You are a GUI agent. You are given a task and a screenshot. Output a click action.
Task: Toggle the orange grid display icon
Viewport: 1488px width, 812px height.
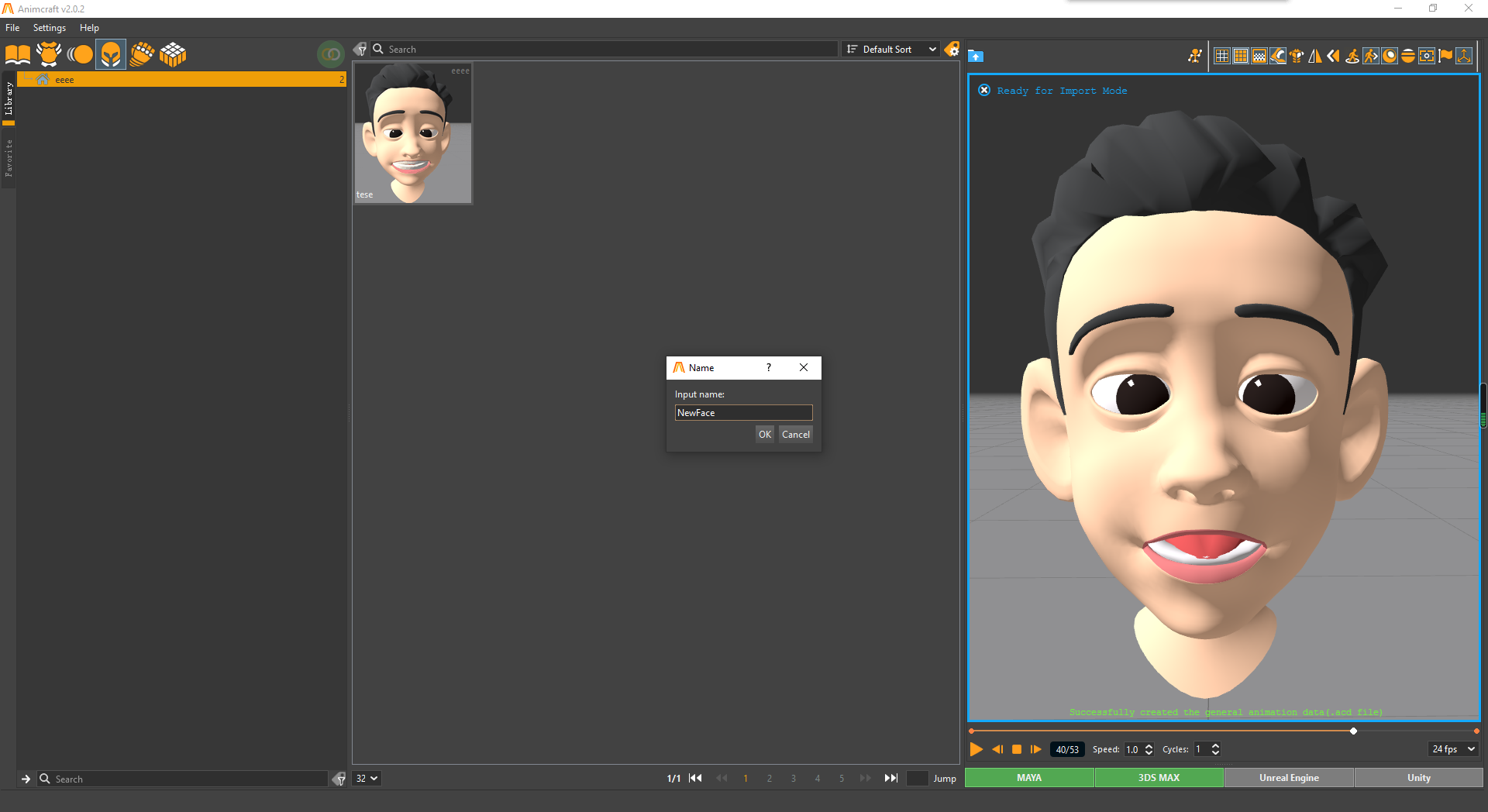point(1241,56)
